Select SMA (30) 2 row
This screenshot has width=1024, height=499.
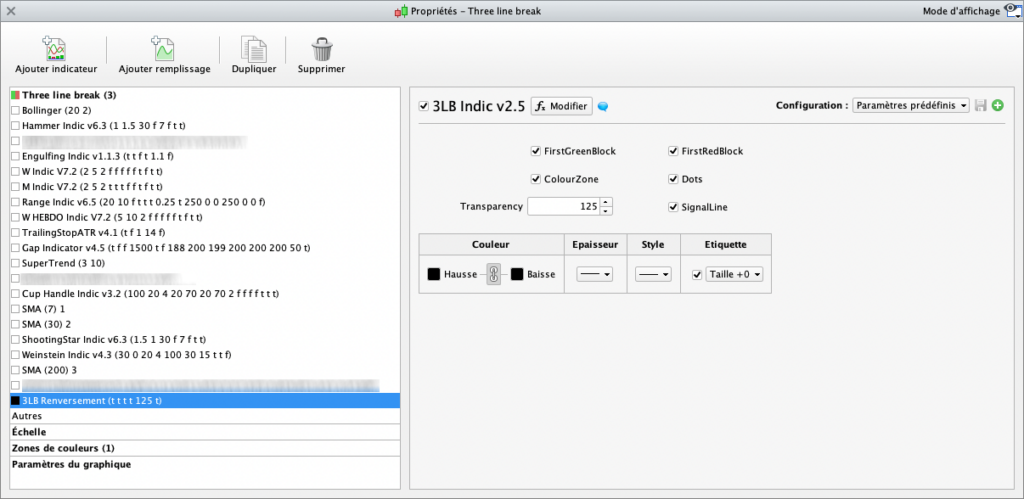click(204, 325)
